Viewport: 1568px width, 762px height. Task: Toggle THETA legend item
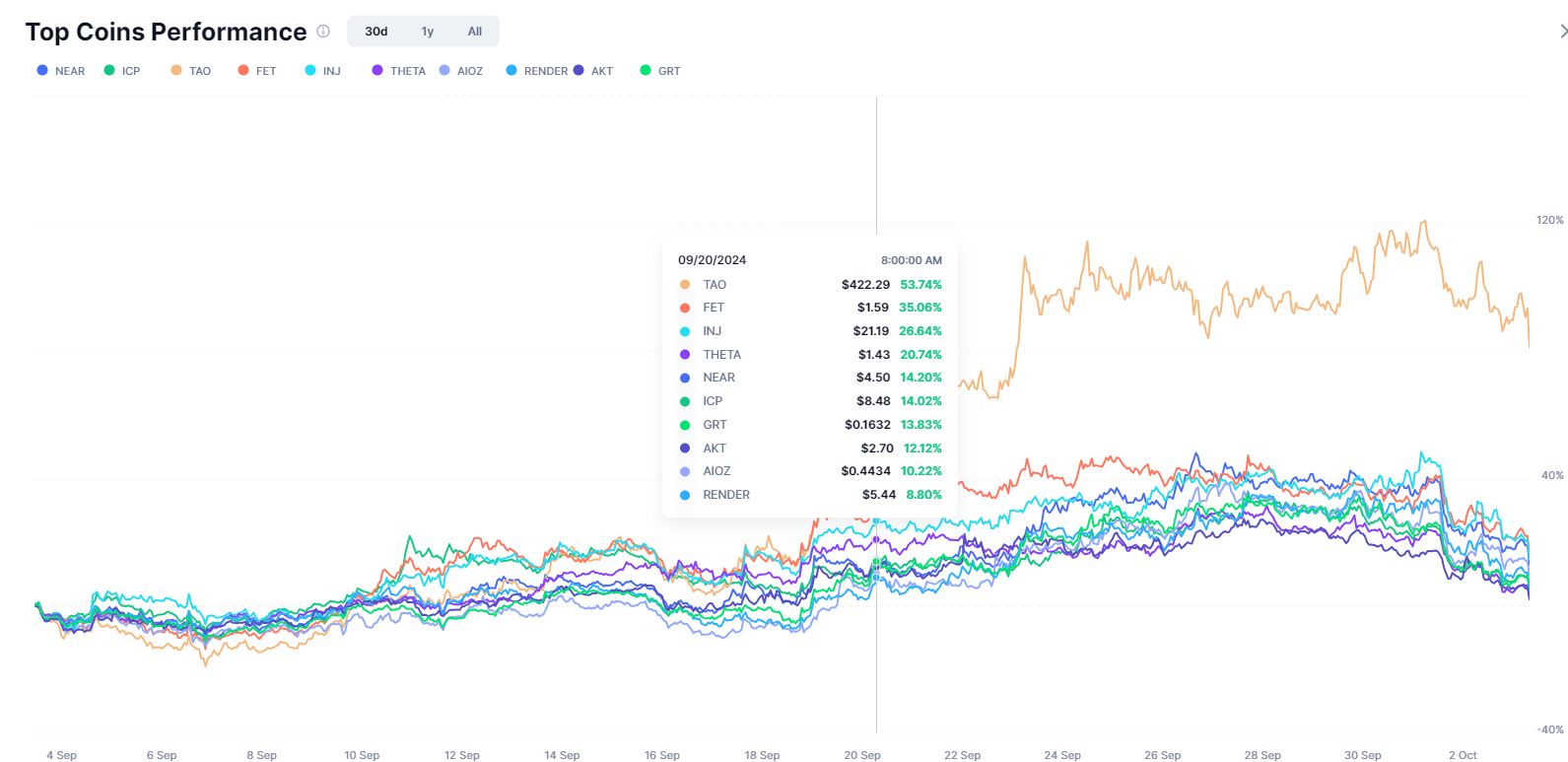point(399,71)
